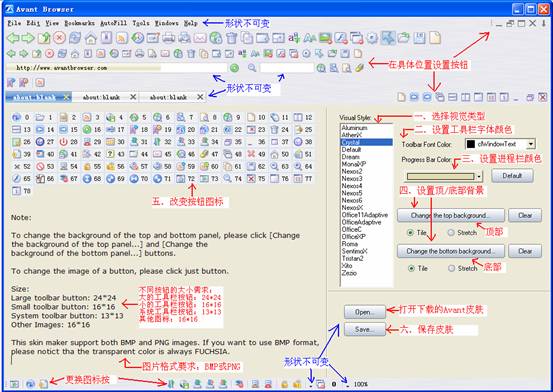Viewport: 553px width, 392px height.
Task: Click Default button for progress bar color
Action: (x=512, y=176)
